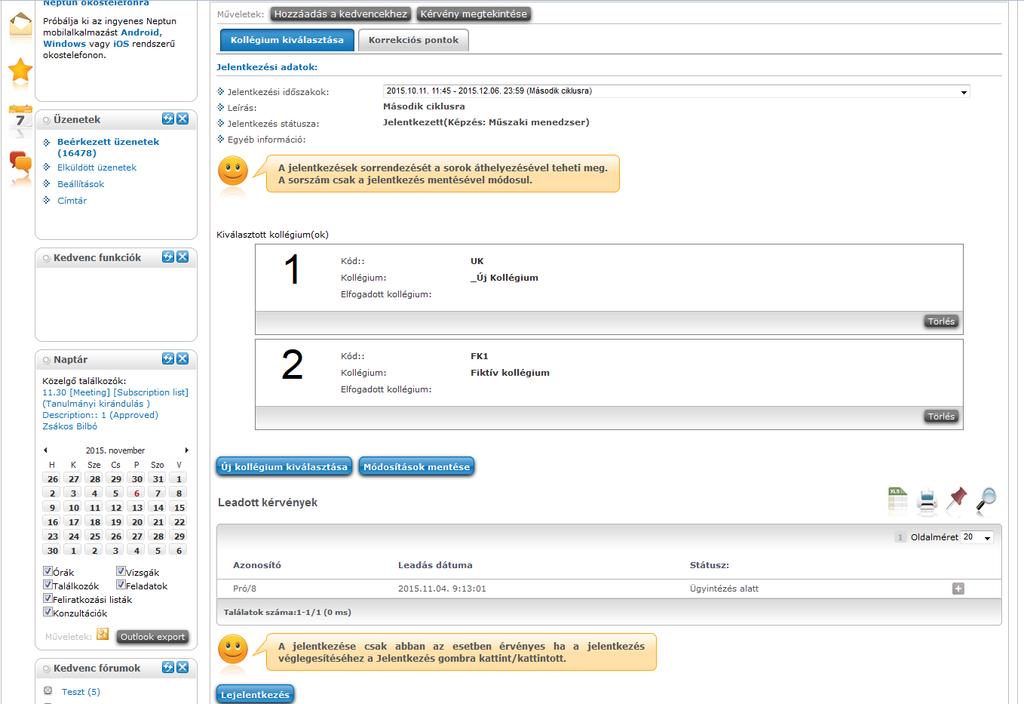This screenshot has height=704, width=1024.
Task: Select November 30 in the calendar
Action: 53,551
